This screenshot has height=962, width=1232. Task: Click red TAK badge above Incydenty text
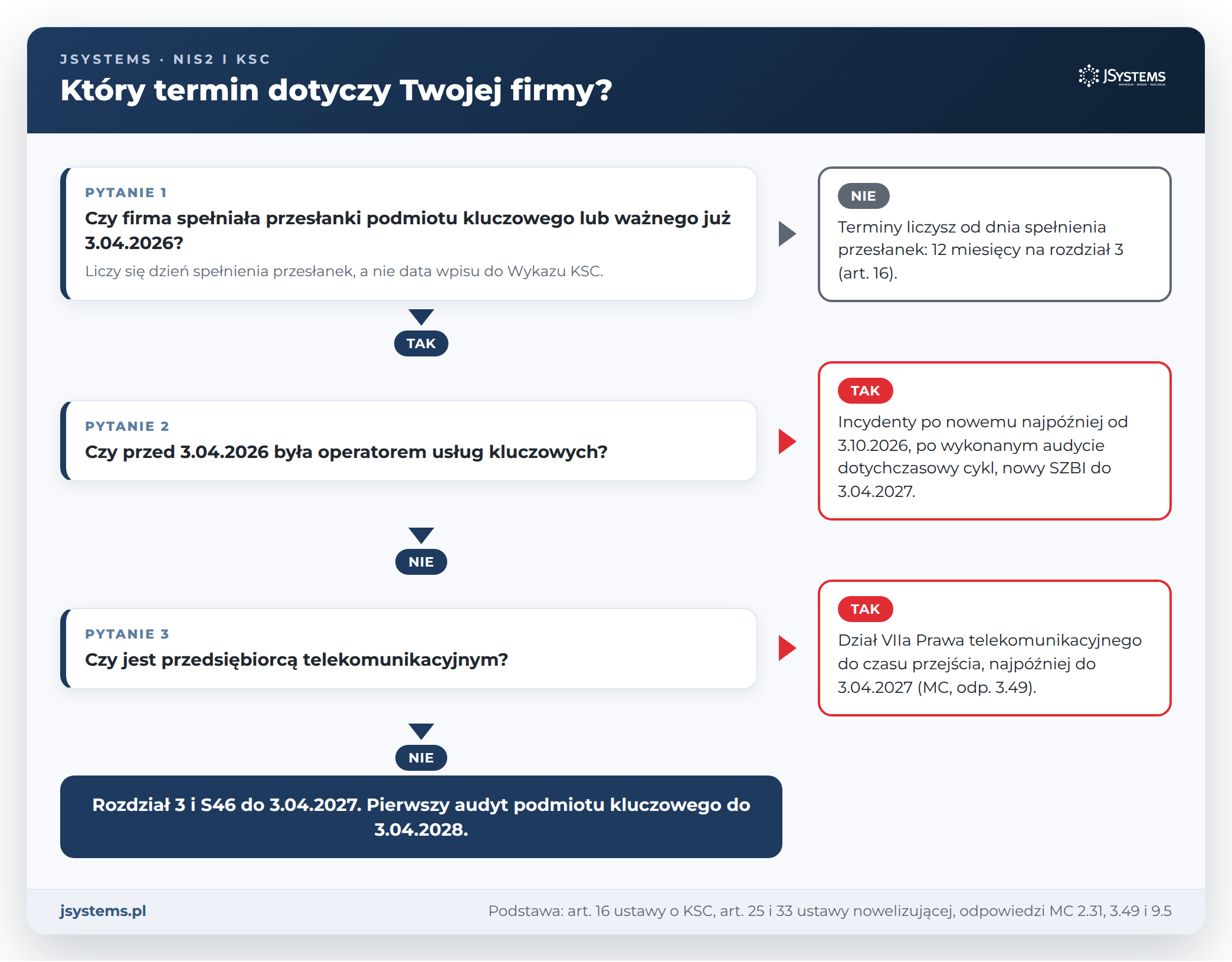[865, 391]
